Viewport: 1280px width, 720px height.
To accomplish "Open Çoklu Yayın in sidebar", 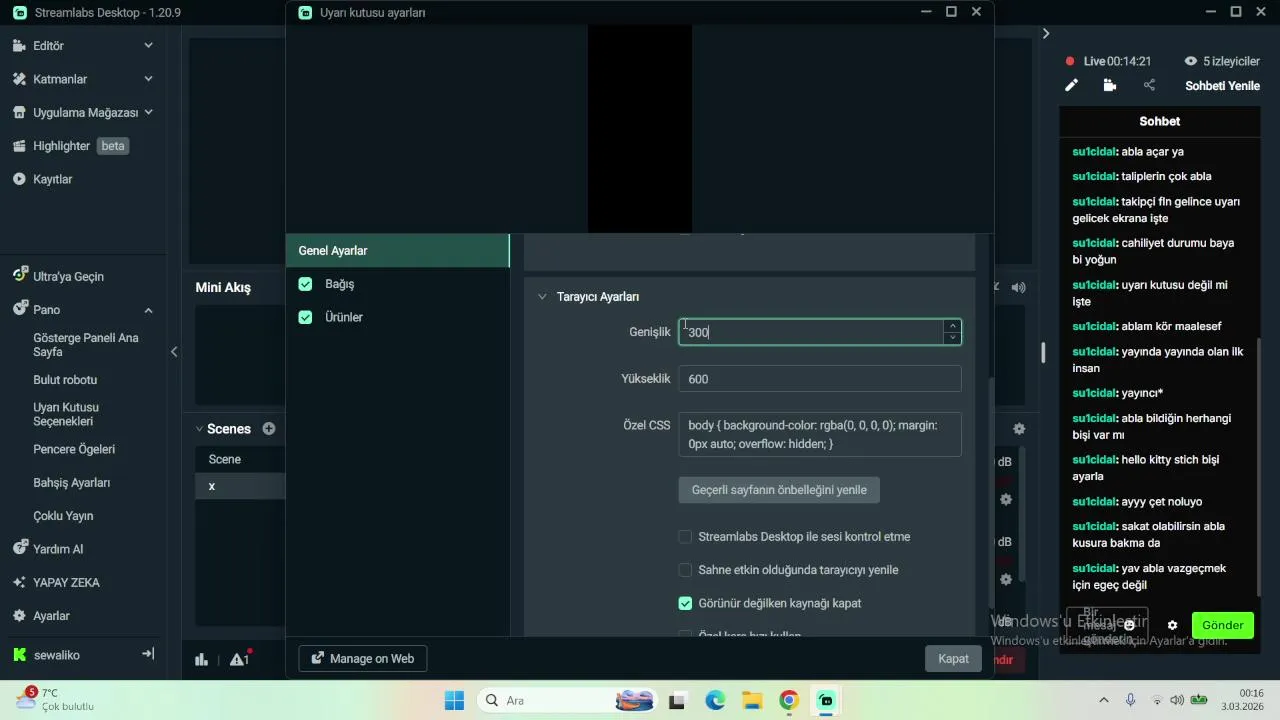I will [x=63, y=516].
